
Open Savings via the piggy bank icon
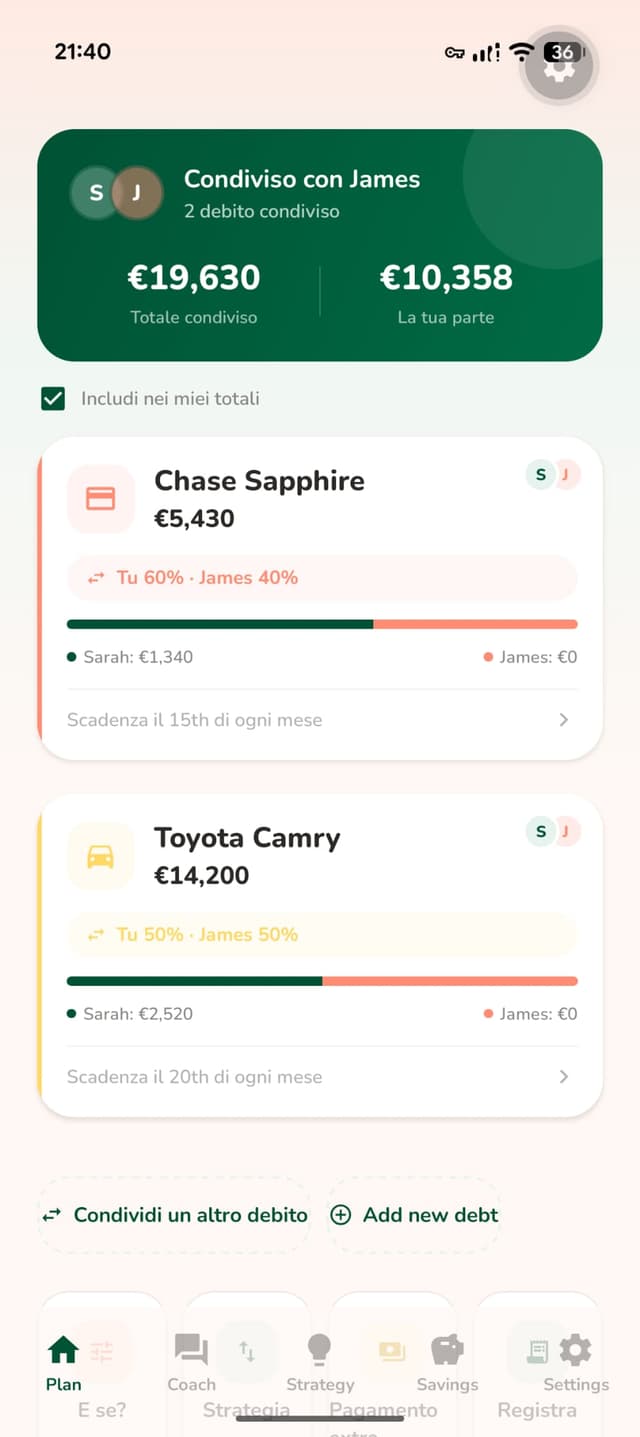446,1347
